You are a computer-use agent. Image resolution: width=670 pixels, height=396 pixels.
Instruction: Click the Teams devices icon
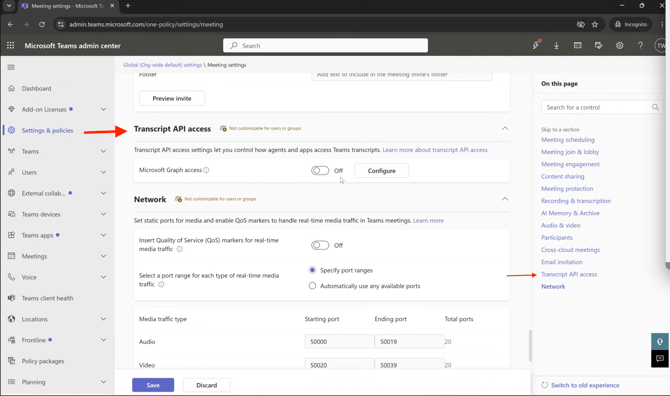coord(12,214)
